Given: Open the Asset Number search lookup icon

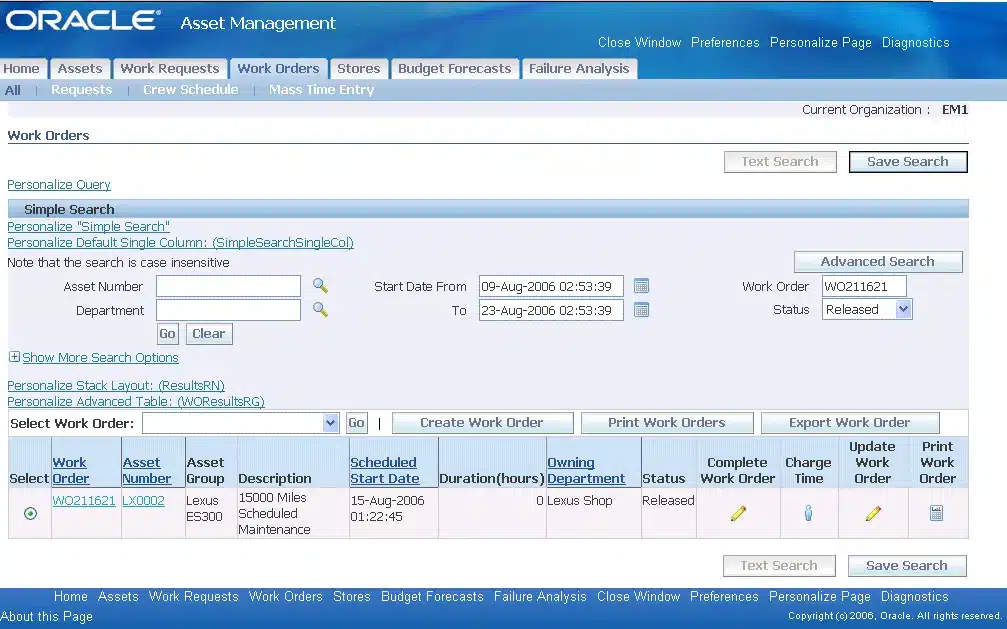Looking at the screenshot, I should pyautogui.click(x=319, y=286).
